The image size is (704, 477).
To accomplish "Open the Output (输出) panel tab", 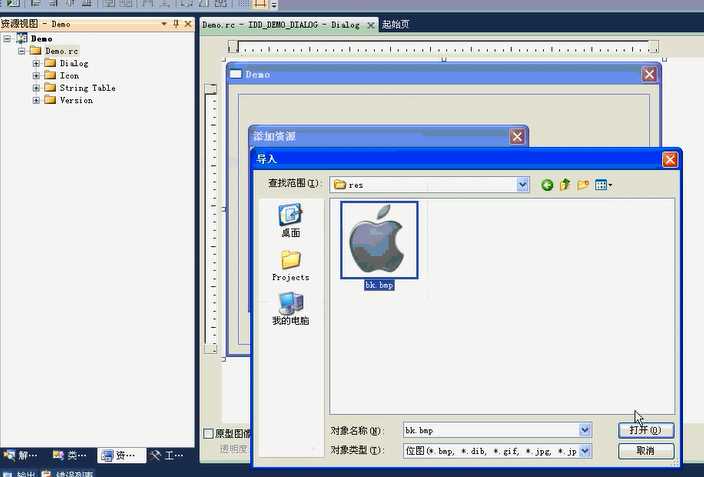I will click(x=20, y=474).
